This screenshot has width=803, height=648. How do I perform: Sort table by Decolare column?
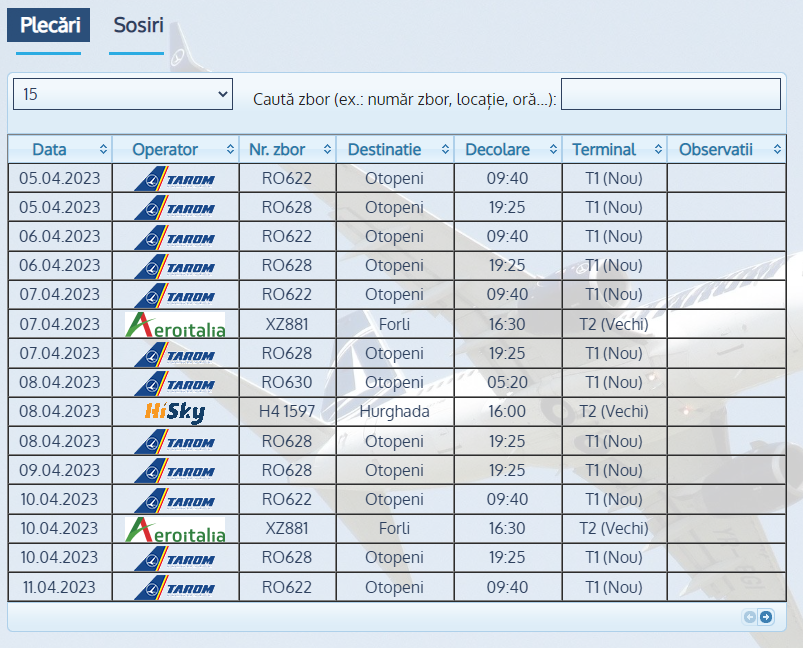tap(507, 150)
